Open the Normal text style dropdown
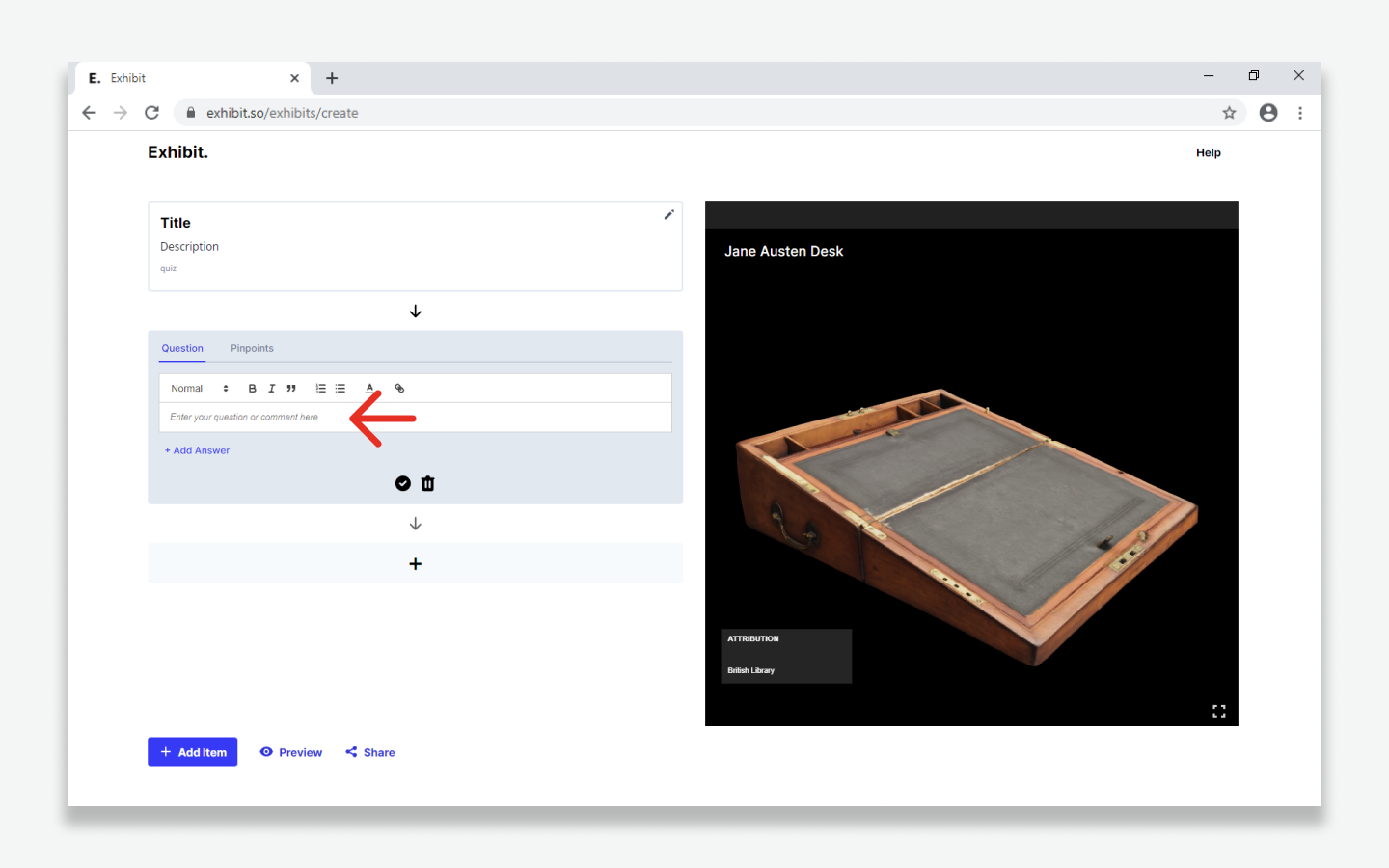The height and width of the screenshot is (868, 1389). [x=199, y=389]
